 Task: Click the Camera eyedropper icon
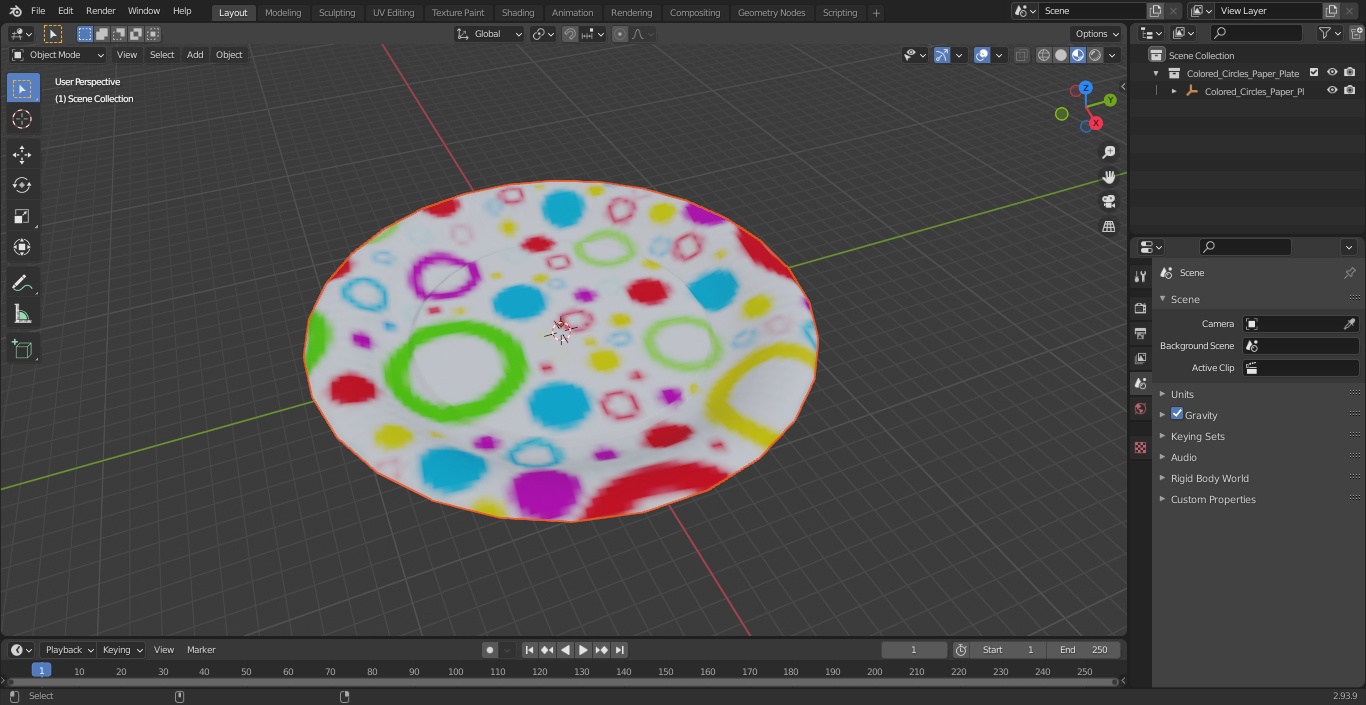(1349, 324)
